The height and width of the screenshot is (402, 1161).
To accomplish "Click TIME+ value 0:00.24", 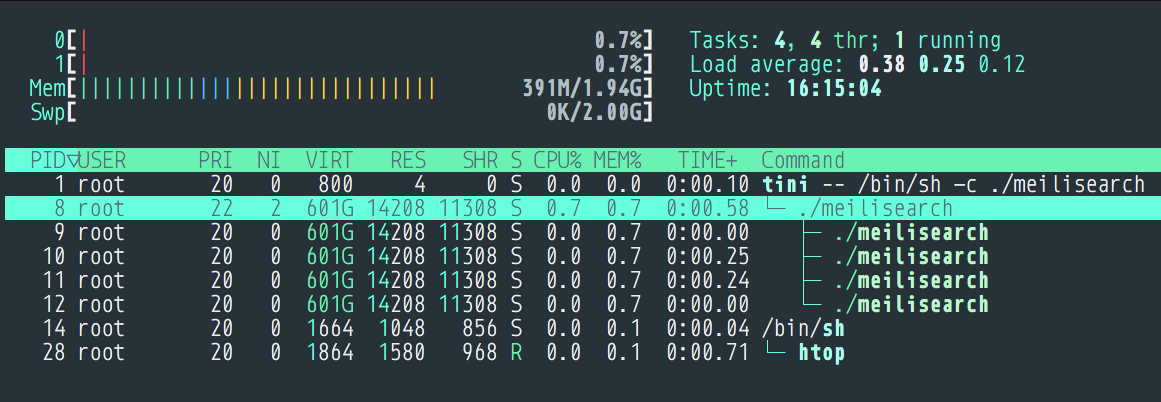I will click(708, 281).
